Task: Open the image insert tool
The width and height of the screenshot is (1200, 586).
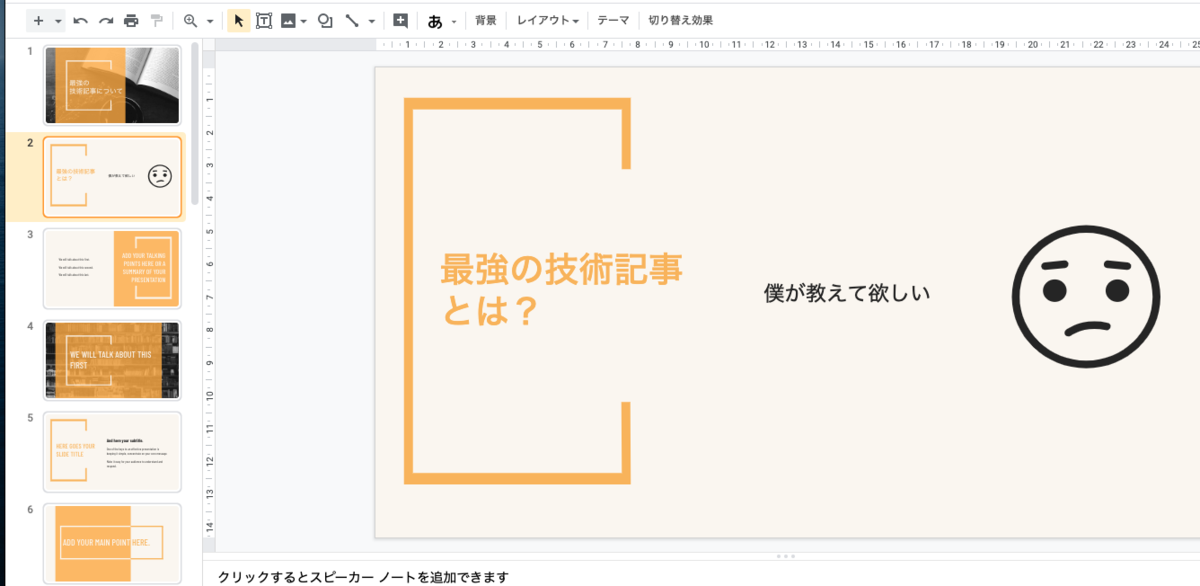Action: [x=288, y=19]
